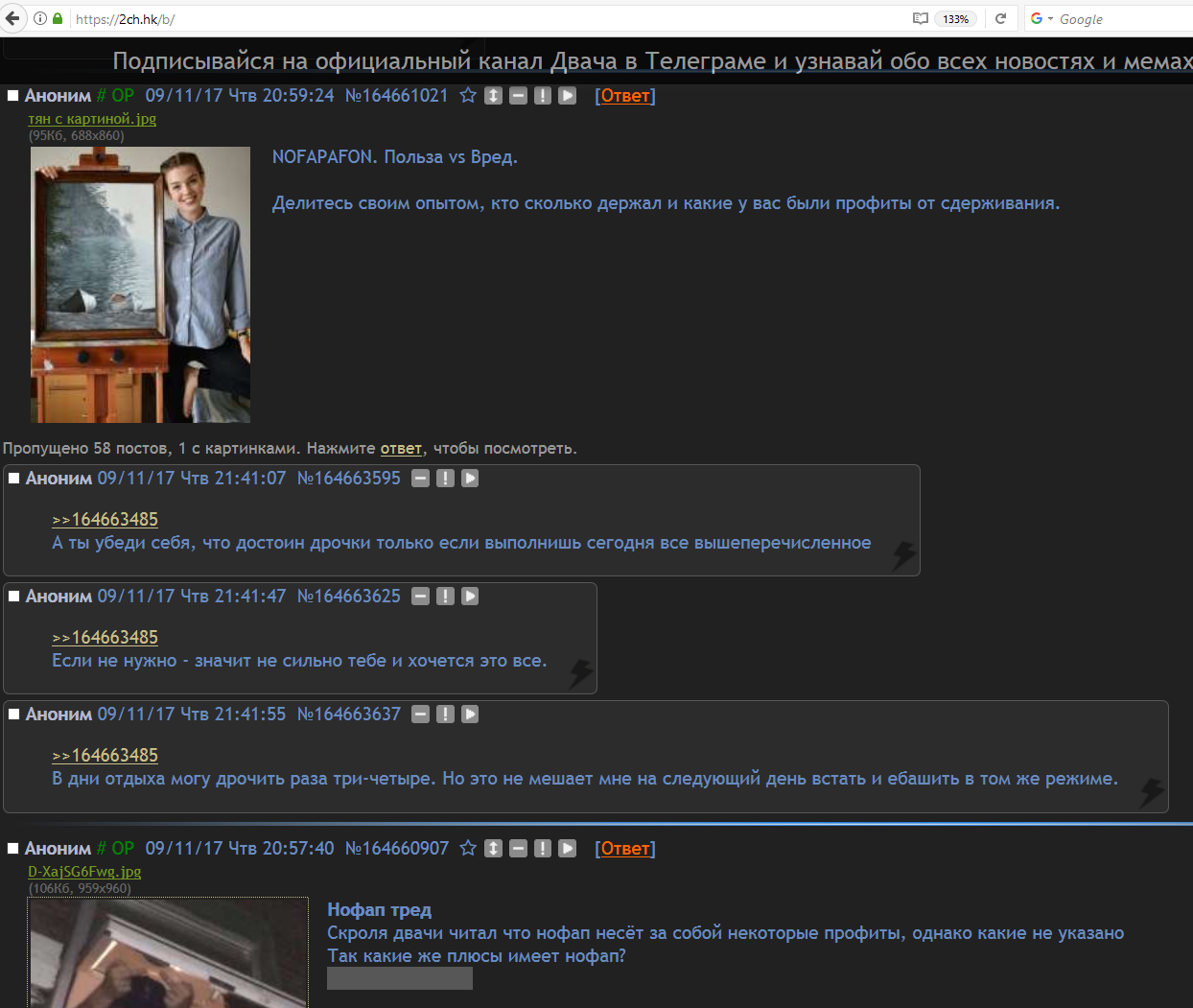Reset the 133% zoom level indicator

click(x=955, y=18)
